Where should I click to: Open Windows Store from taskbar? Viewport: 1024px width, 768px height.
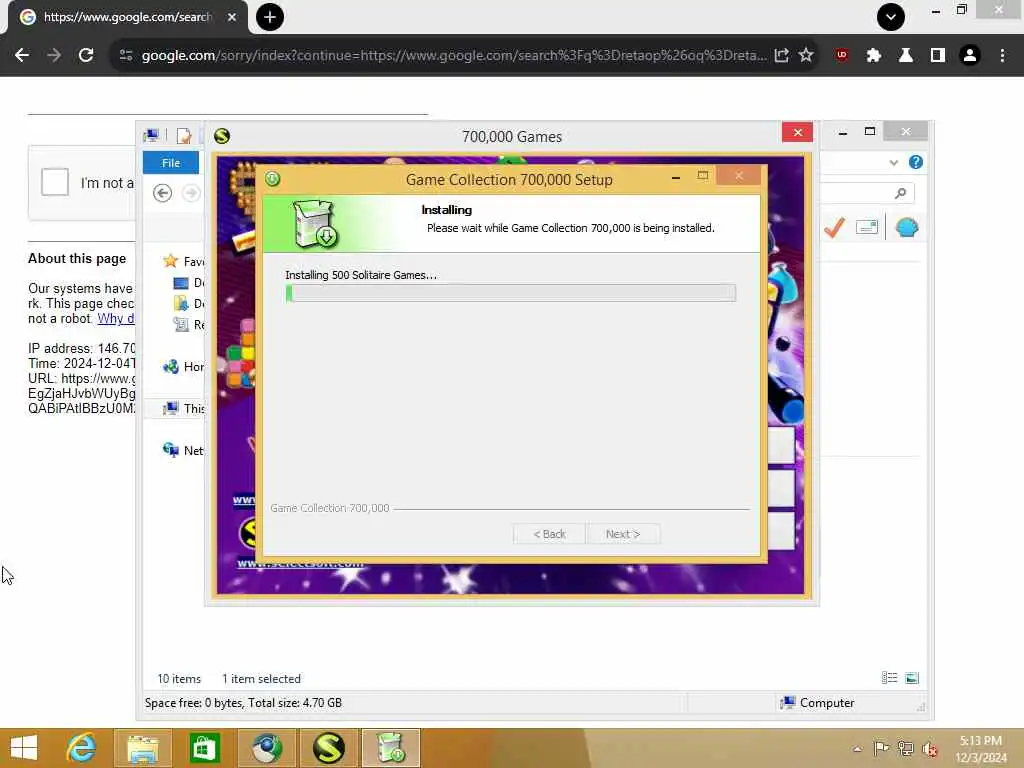click(x=204, y=748)
